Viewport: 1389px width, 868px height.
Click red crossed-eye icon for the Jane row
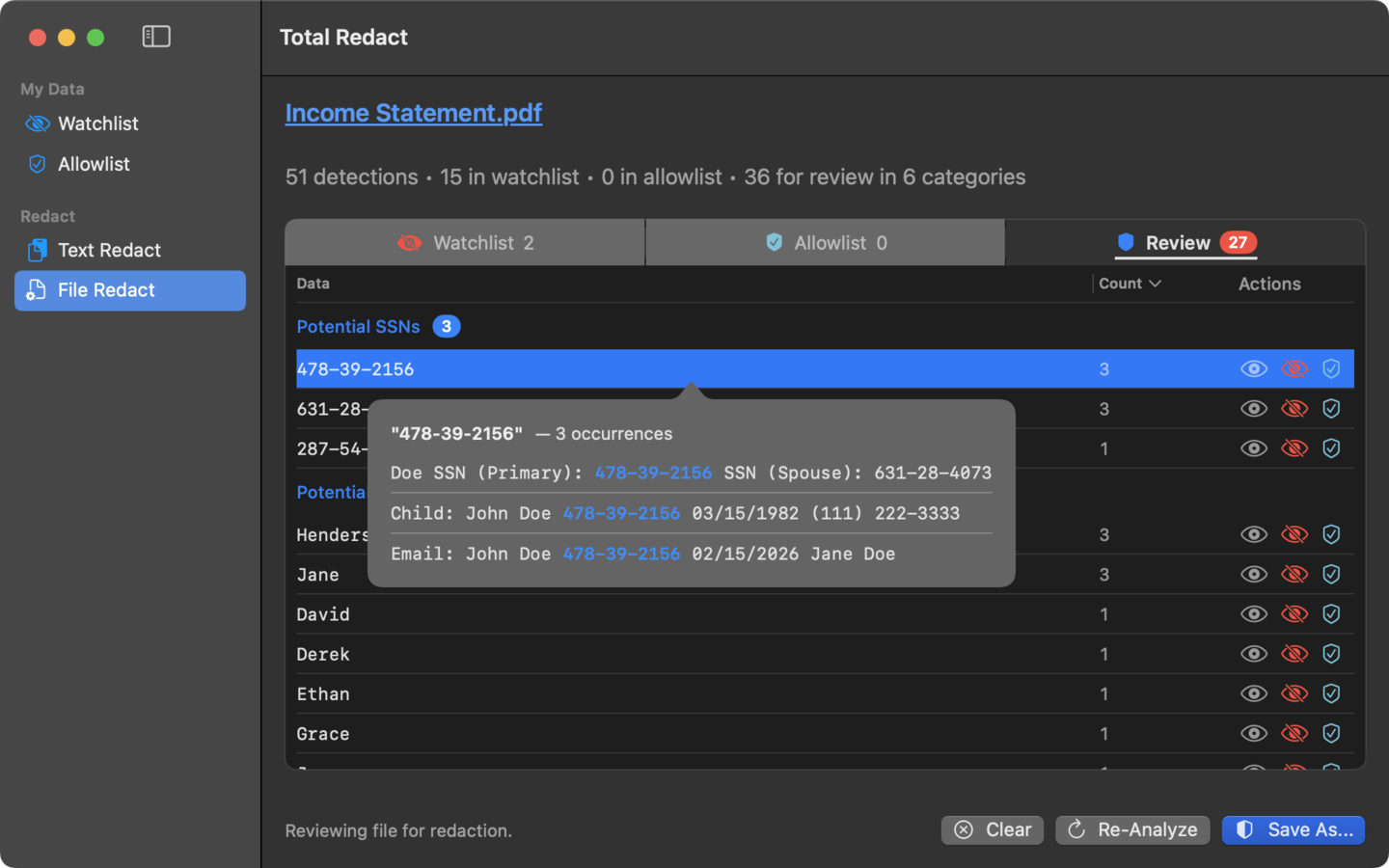coord(1294,575)
